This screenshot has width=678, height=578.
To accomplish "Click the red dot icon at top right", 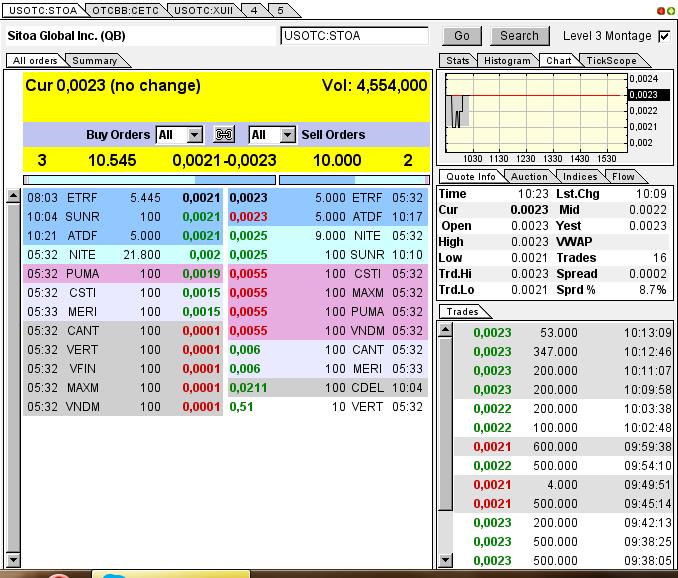I will coord(660,10).
